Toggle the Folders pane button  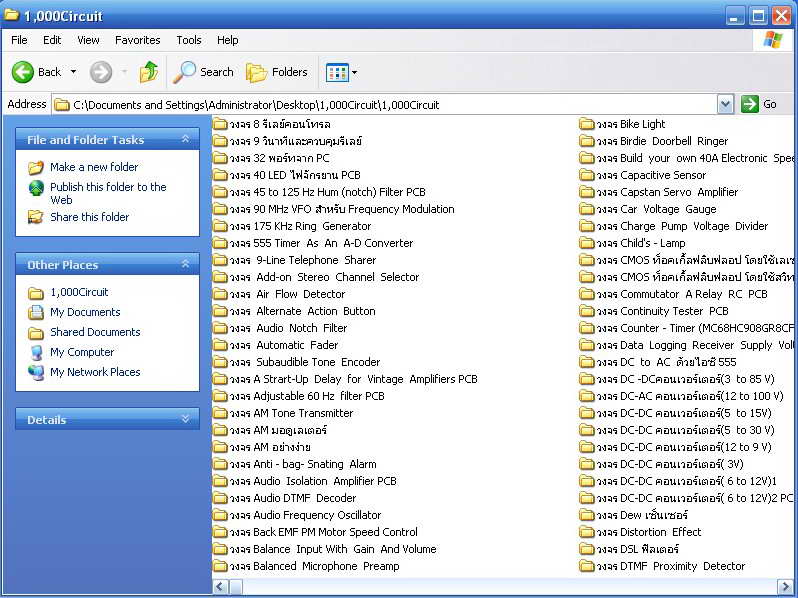point(277,72)
